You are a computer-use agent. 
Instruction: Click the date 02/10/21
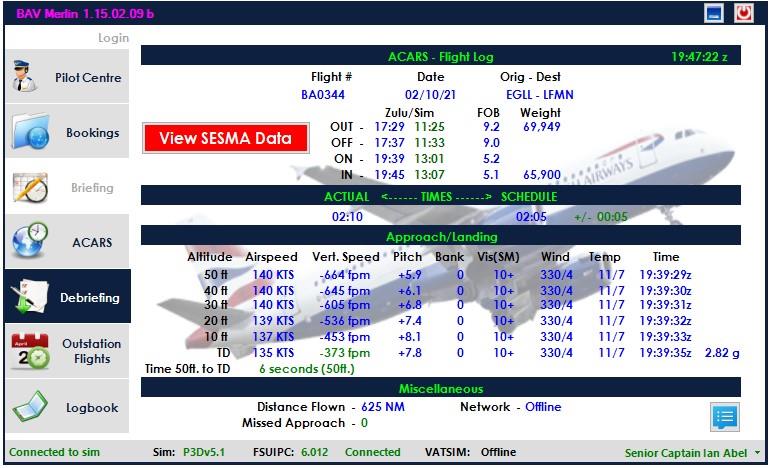[x=430, y=95]
